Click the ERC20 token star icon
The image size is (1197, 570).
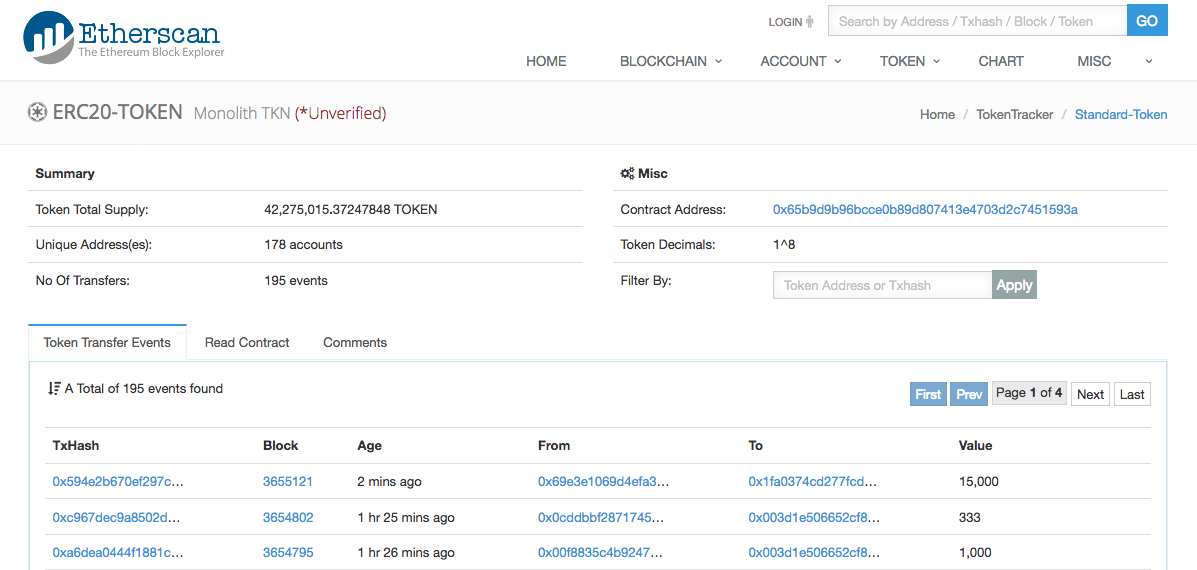click(36, 113)
